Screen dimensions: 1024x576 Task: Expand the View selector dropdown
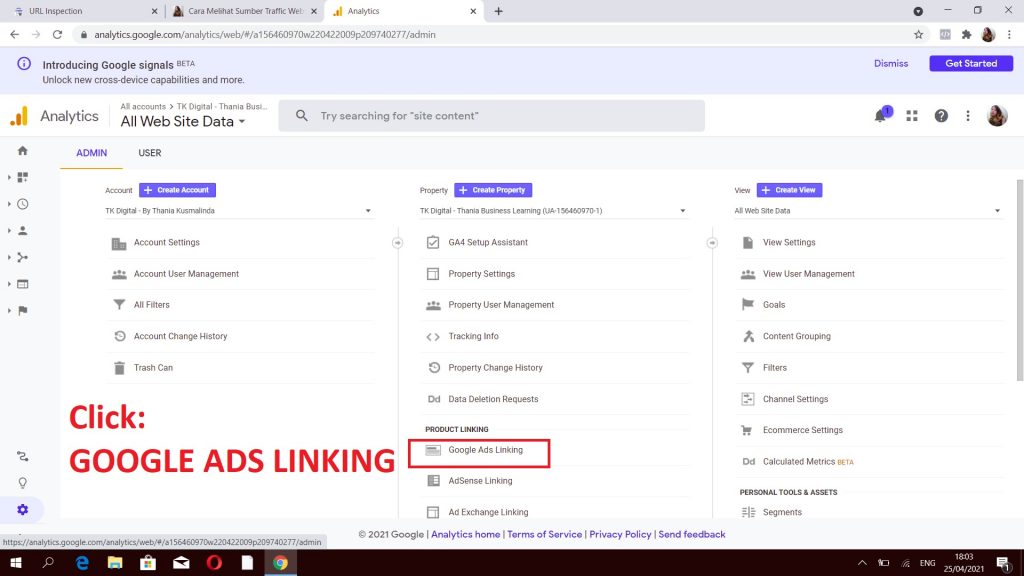[x=868, y=211]
